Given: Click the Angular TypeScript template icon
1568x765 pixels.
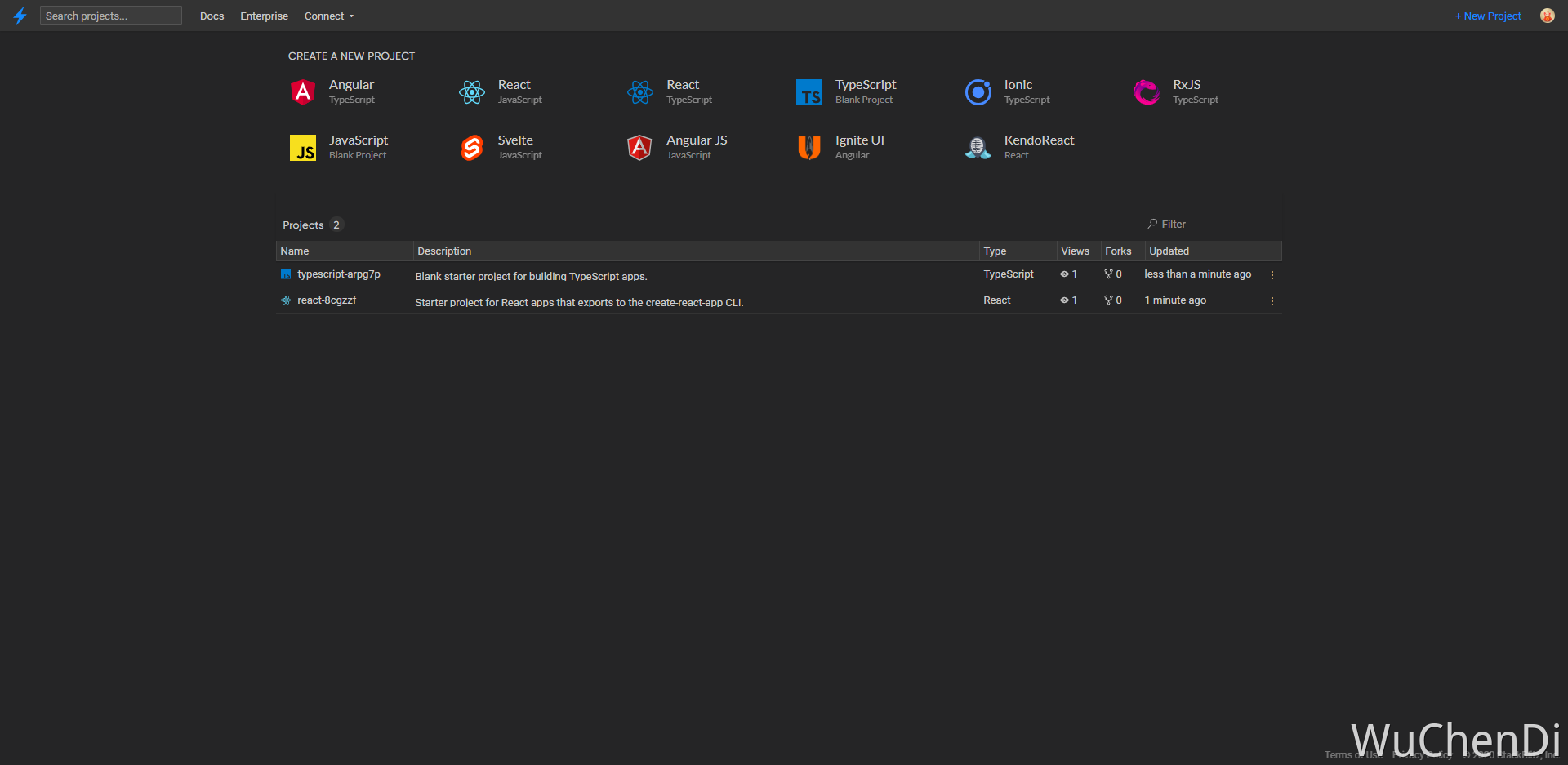Looking at the screenshot, I should point(303,92).
